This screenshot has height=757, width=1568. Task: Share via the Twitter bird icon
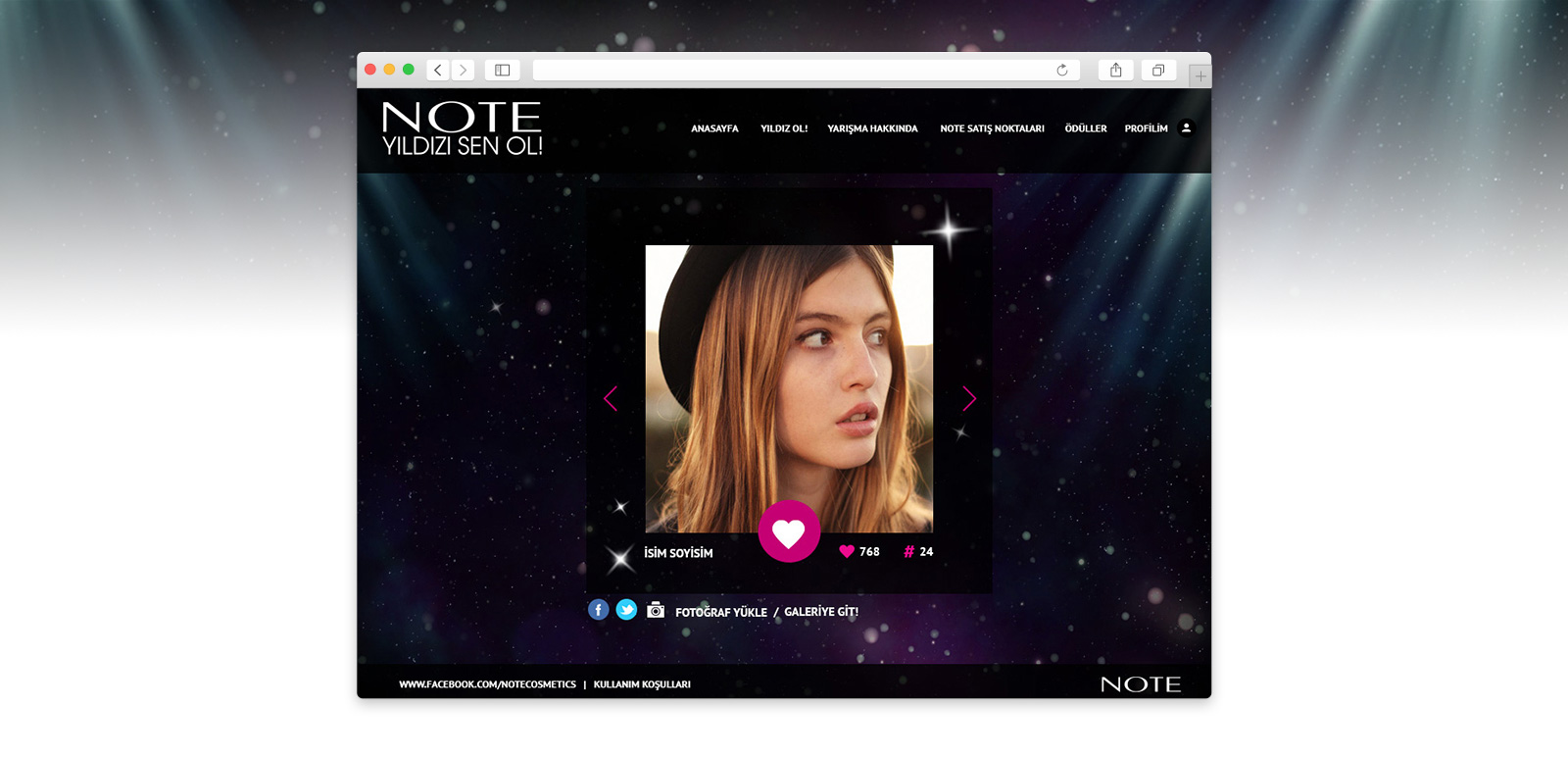point(626,610)
